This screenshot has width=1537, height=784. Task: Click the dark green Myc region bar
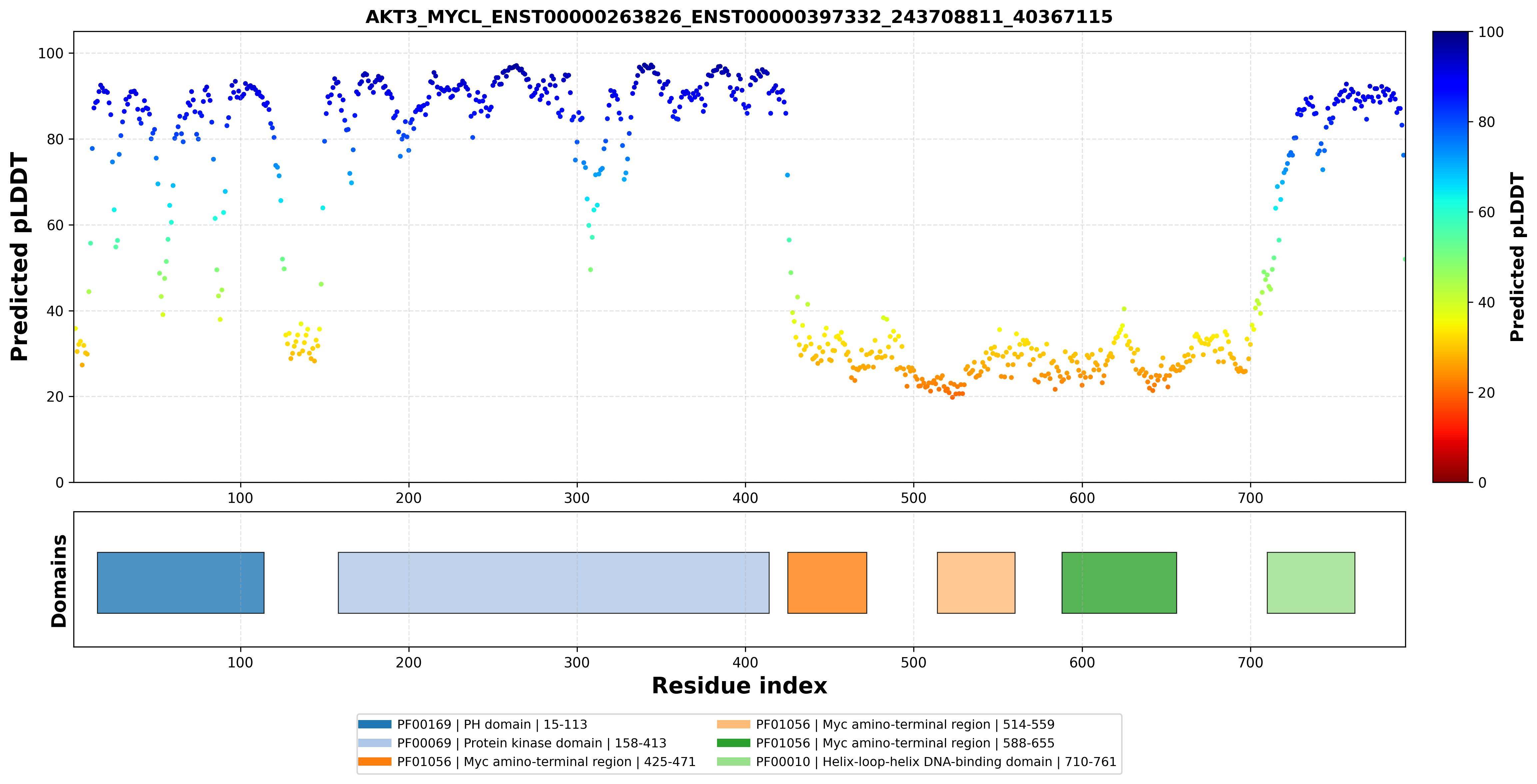pyautogui.click(x=1119, y=583)
